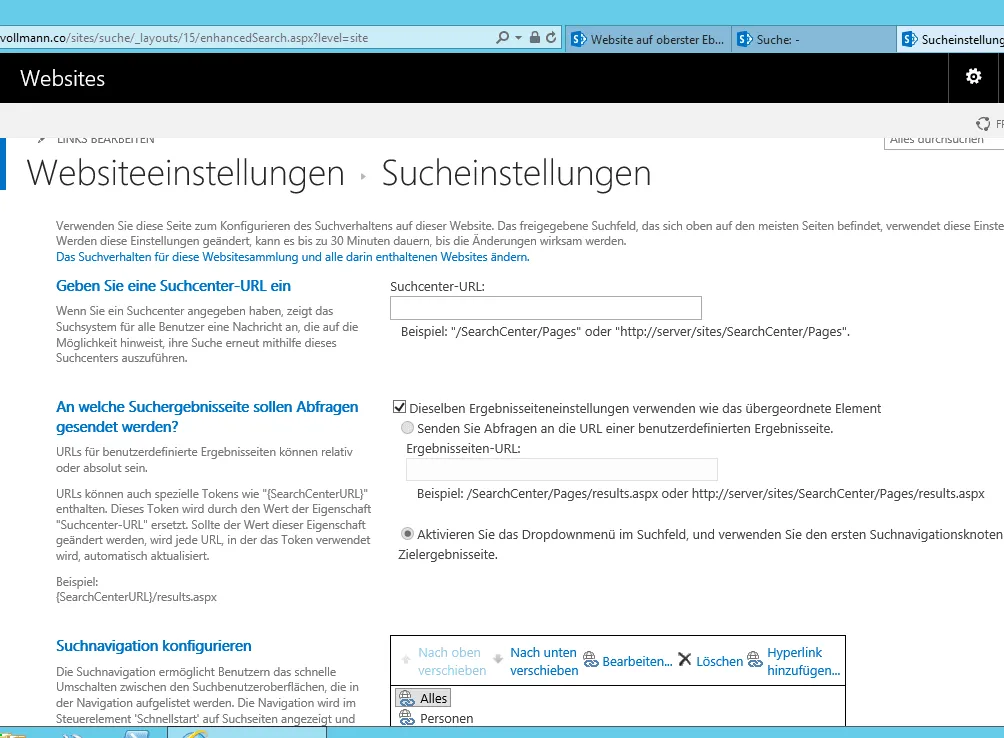
Task: Click the Websites heading in top bar
Action: pos(63,78)
